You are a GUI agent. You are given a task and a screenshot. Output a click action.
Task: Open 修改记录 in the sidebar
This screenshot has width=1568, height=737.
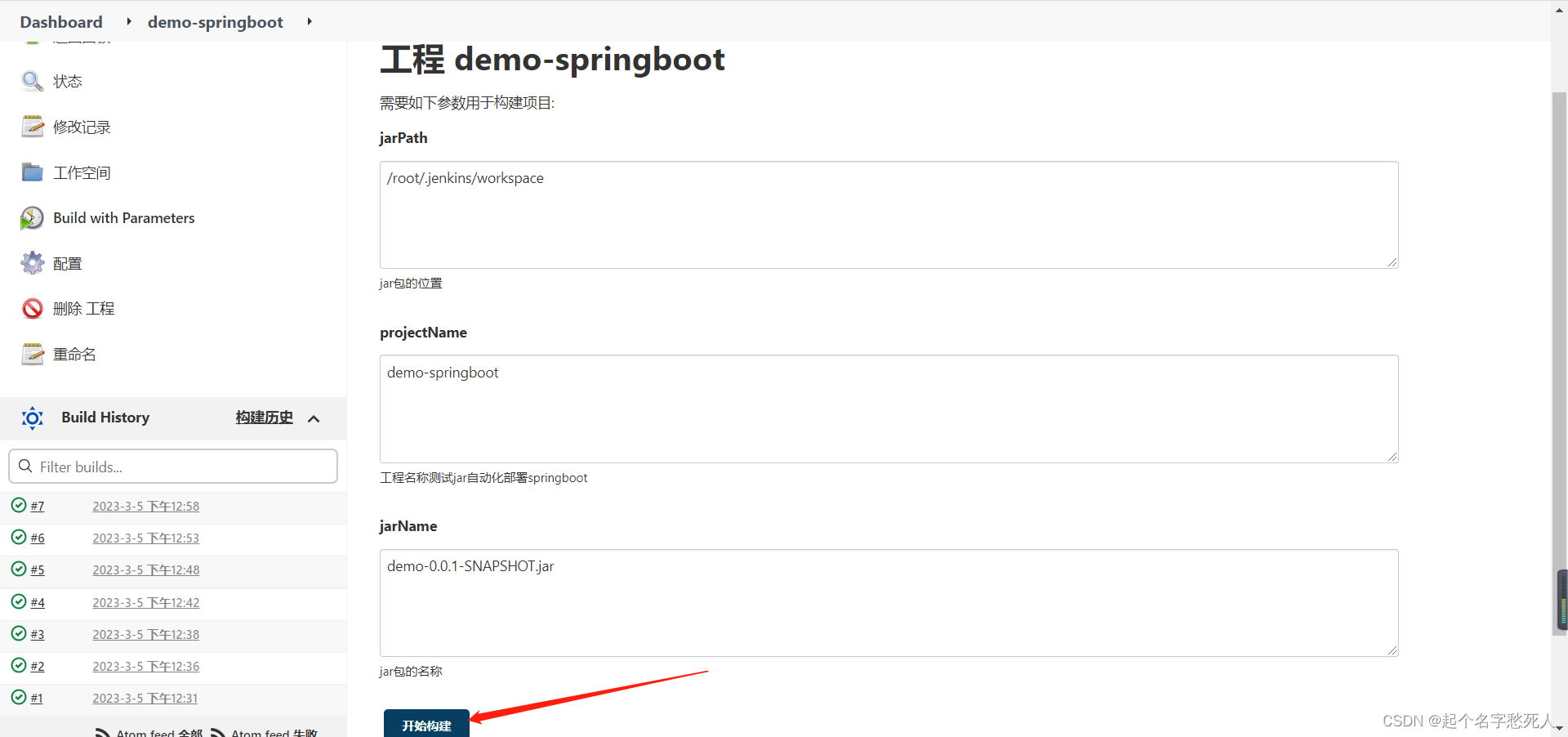click(82, 127)
